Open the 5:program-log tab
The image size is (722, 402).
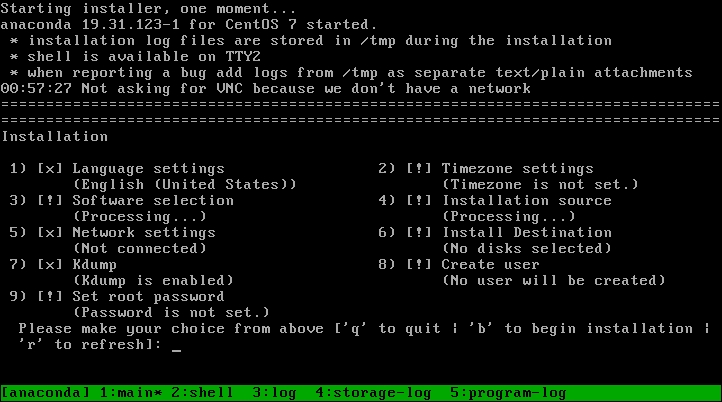coord(508,393)
